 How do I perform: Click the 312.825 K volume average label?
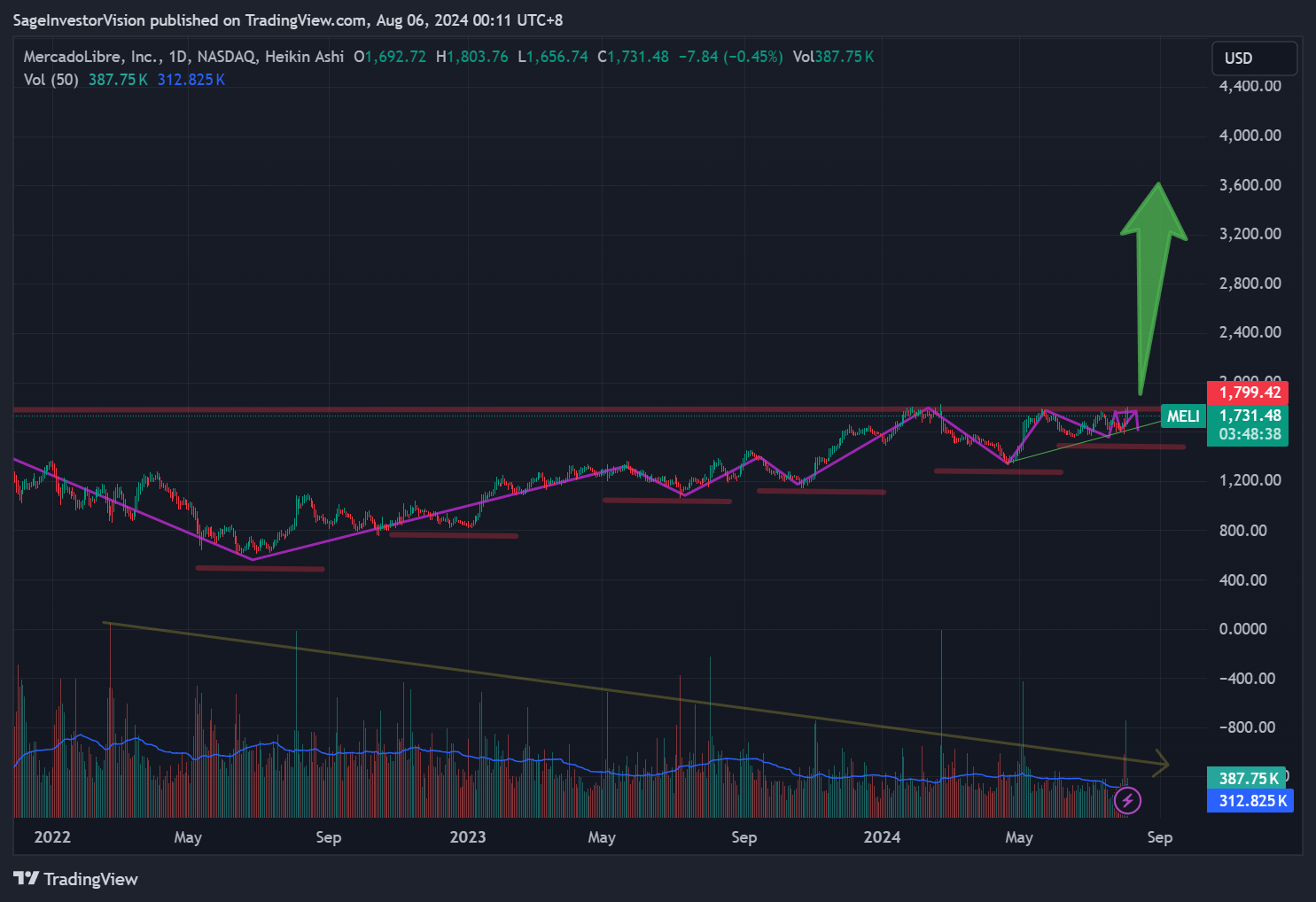[x=1251, y=801]
